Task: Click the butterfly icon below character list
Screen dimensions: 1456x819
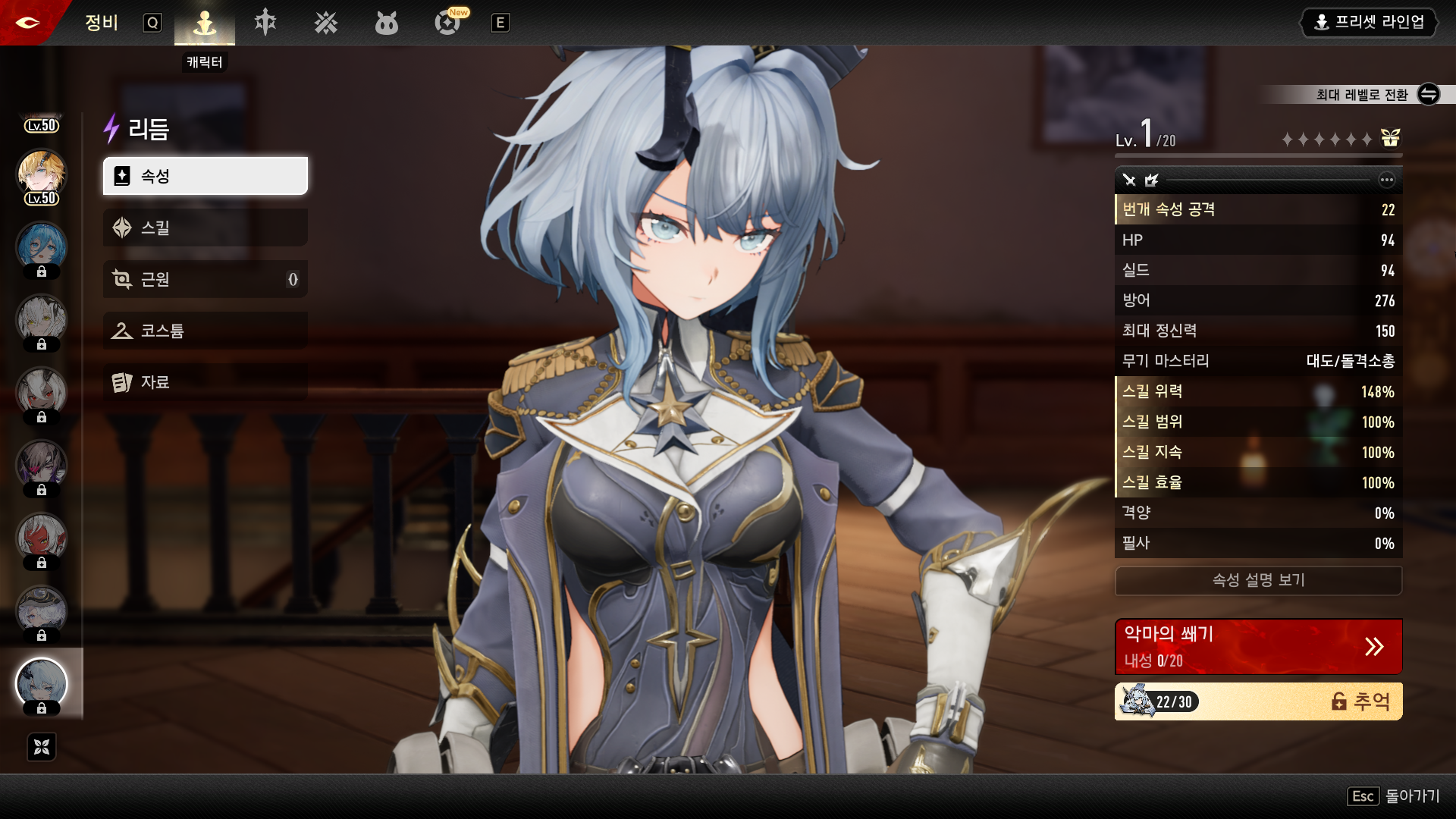Action: (42, 747)
